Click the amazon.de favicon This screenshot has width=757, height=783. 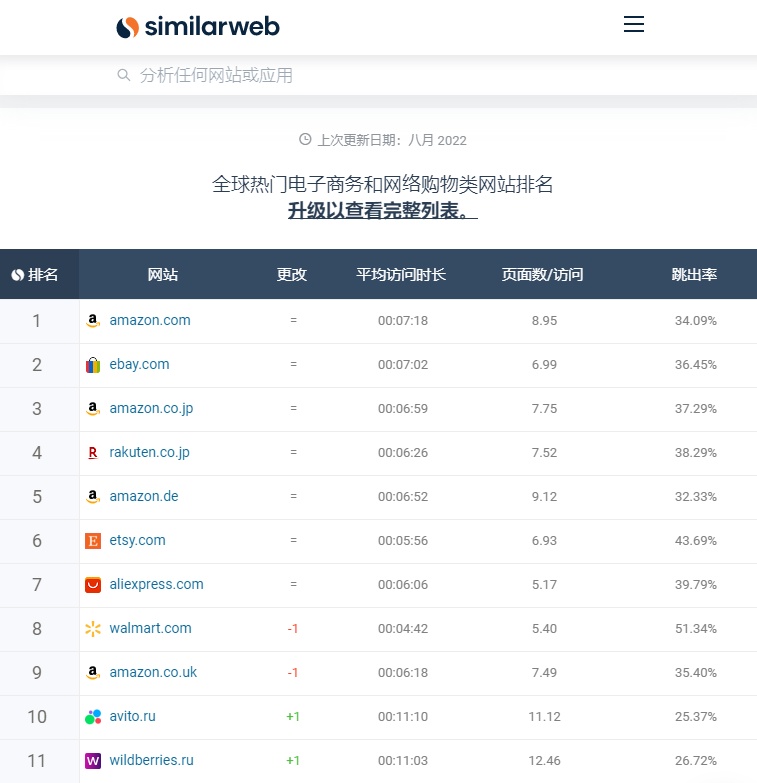(x=93, y=496)
